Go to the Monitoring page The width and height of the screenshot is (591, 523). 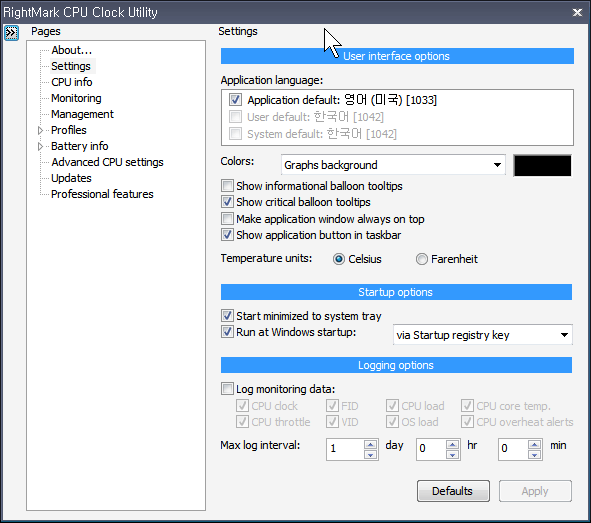coord(76,98)
